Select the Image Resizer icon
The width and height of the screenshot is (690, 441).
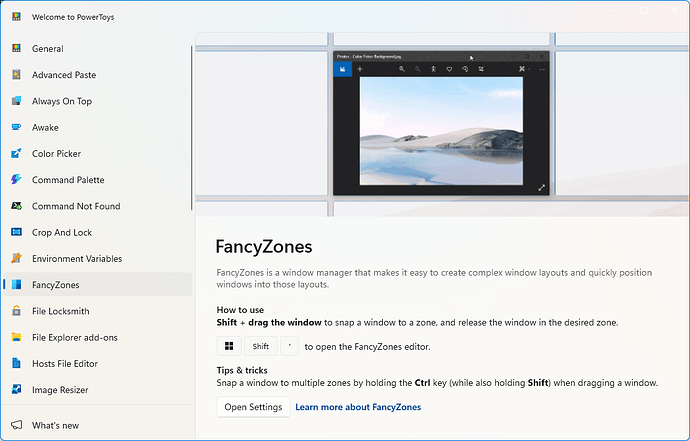click(16, 390)
